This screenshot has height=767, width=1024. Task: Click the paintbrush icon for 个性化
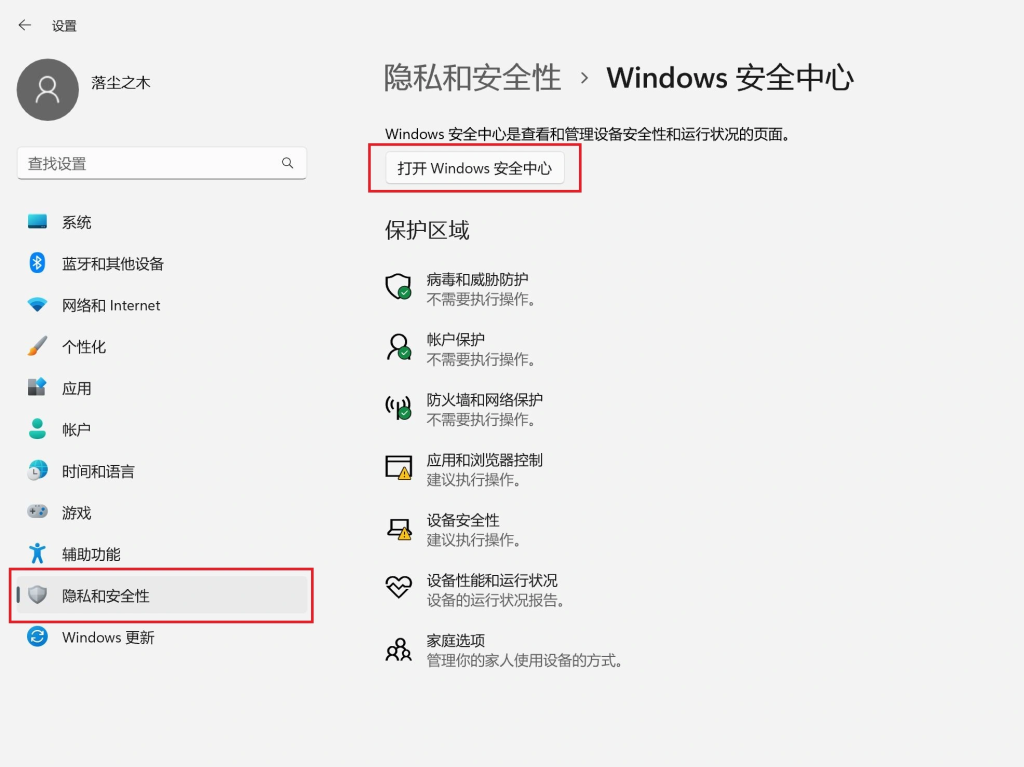37,346
